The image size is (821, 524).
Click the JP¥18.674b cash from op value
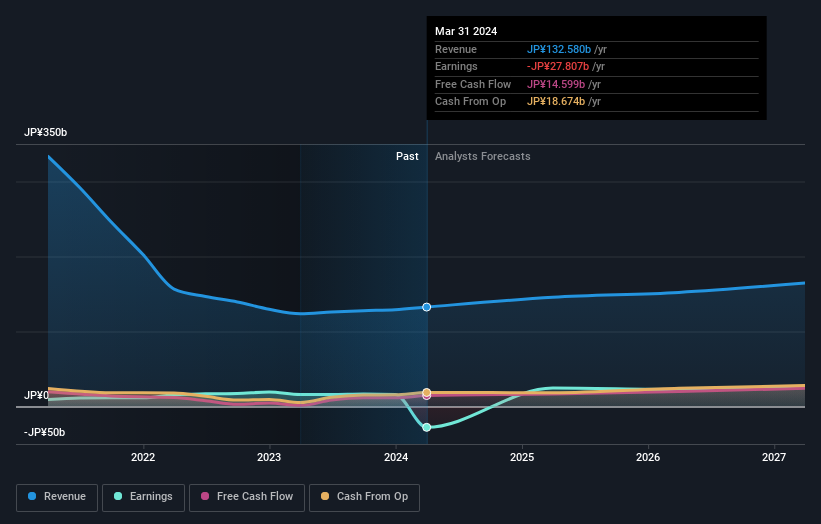[556, 102]
